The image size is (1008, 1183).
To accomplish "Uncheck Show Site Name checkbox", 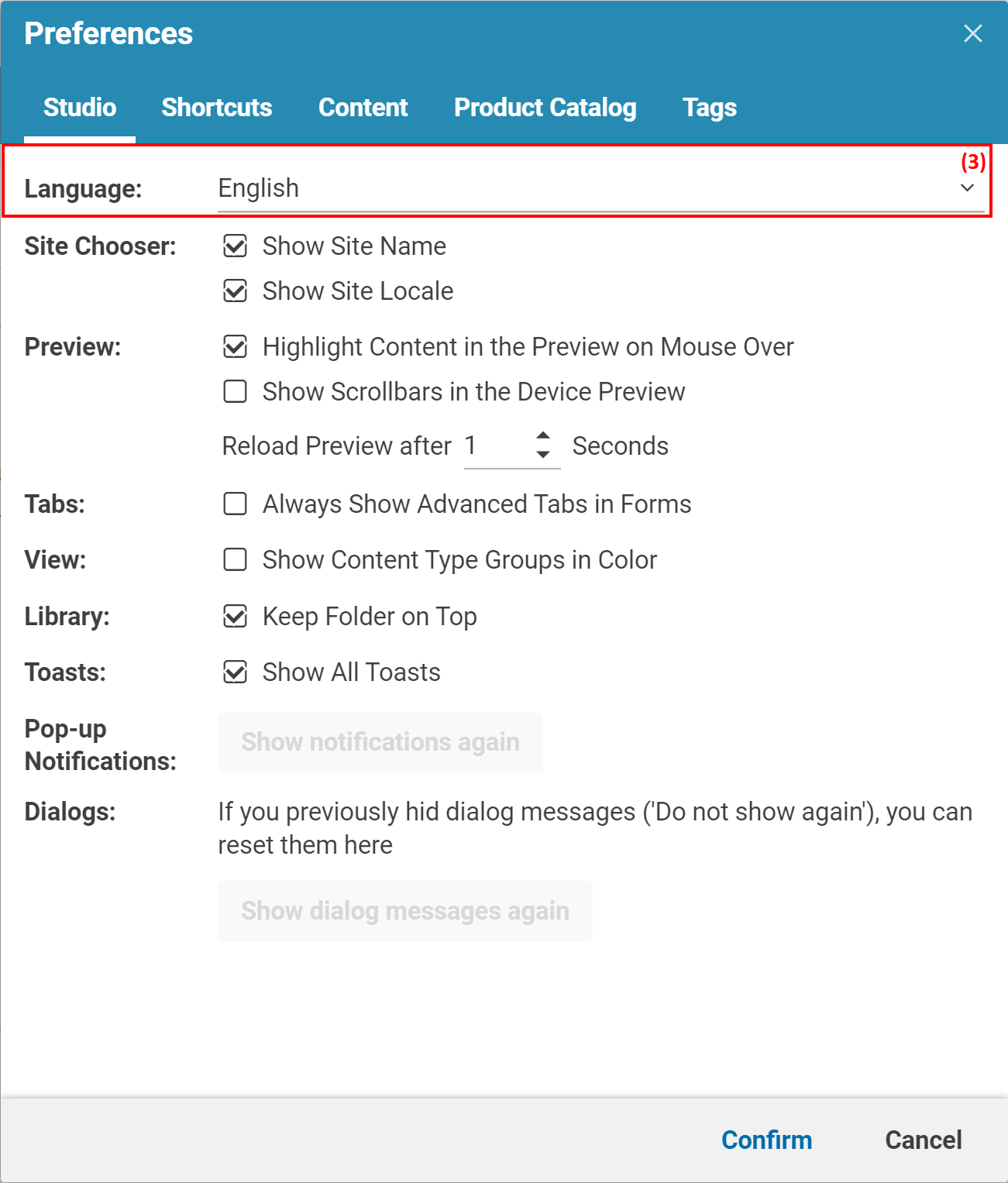I will (236, 246).
